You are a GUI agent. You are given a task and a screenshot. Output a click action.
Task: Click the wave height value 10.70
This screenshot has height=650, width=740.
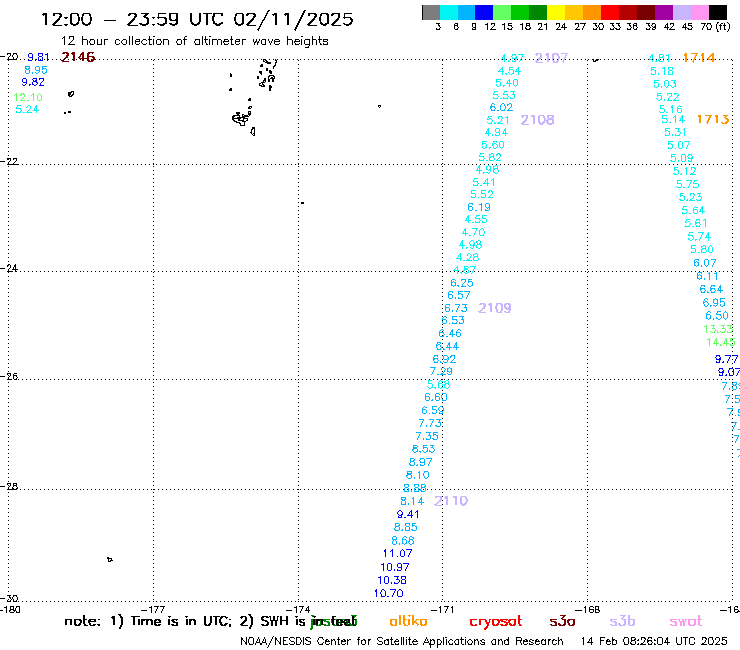coord(389,593)
